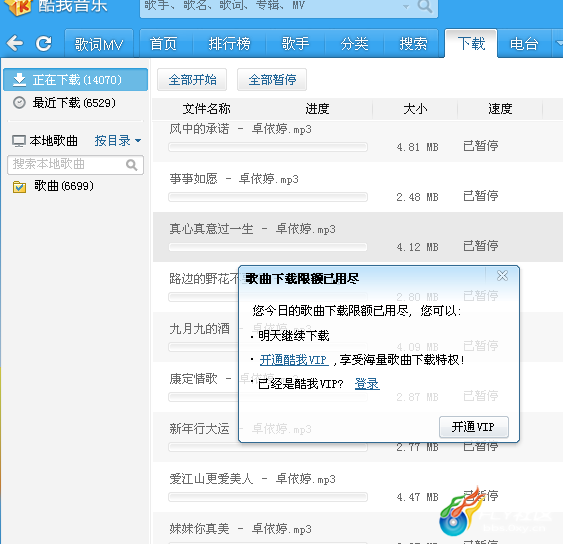
Task: Select file 风中的承诺 - 卓依婷.mp3
Action: click(x=240, y=129)
